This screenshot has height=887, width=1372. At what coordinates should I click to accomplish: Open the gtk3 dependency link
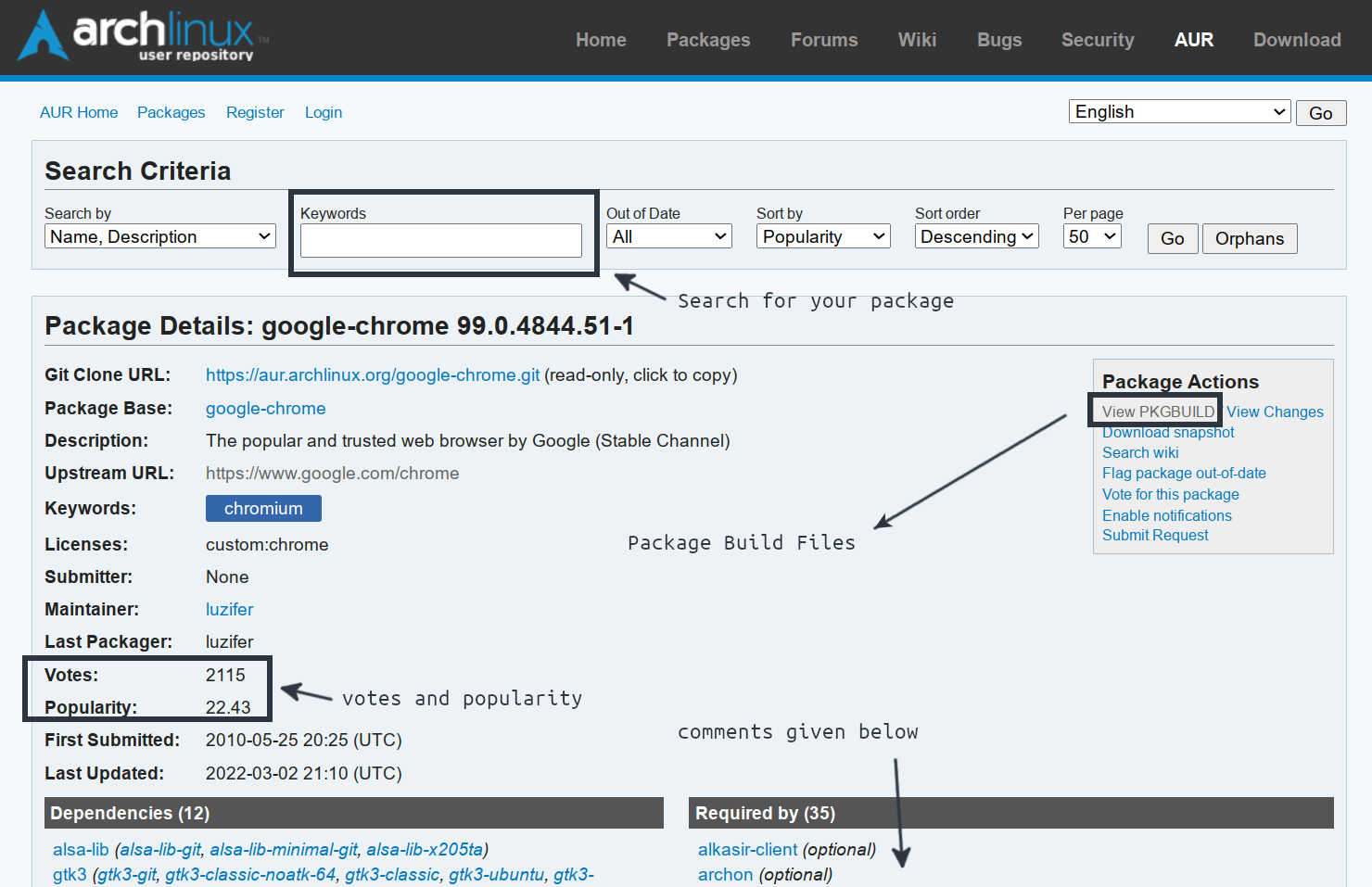pyautogui.click(x=70, y=874)
